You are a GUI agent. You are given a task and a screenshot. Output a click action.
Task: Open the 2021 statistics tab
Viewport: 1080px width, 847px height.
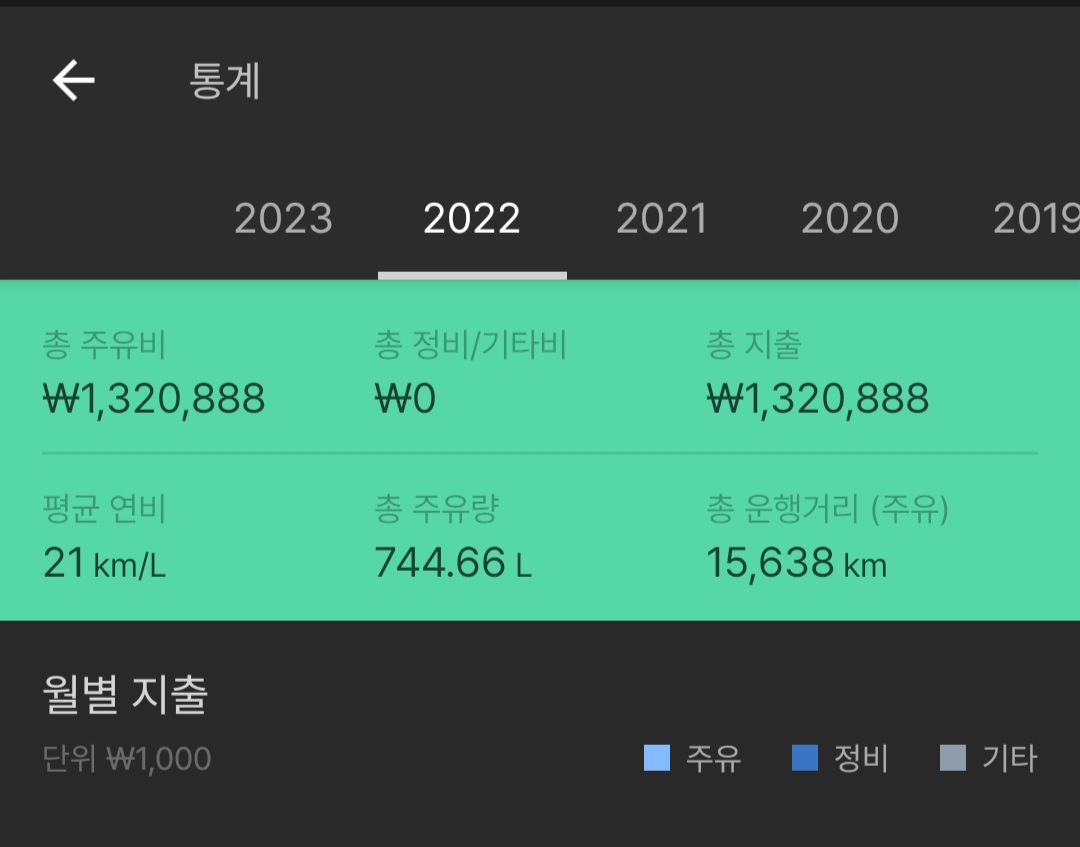[x=661, y=219]
